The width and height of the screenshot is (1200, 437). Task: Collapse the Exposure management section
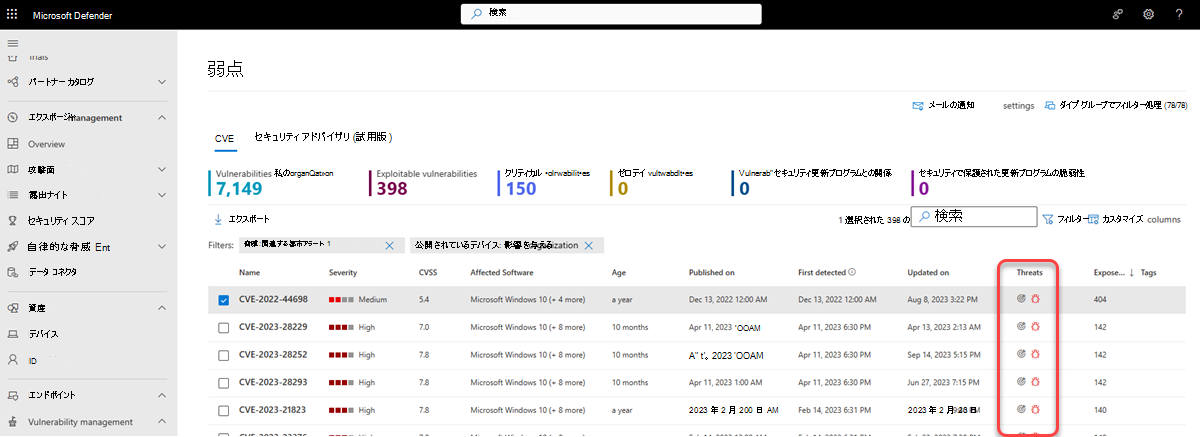[x=162, y=117]
